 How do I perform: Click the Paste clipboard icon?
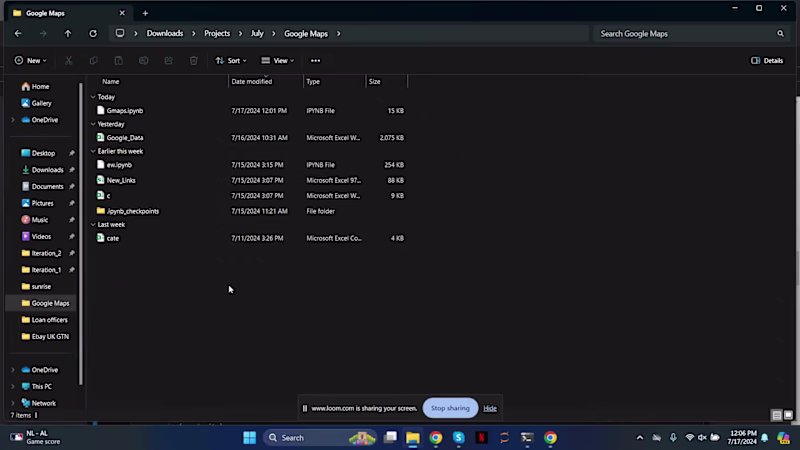[x=118, y=61]
